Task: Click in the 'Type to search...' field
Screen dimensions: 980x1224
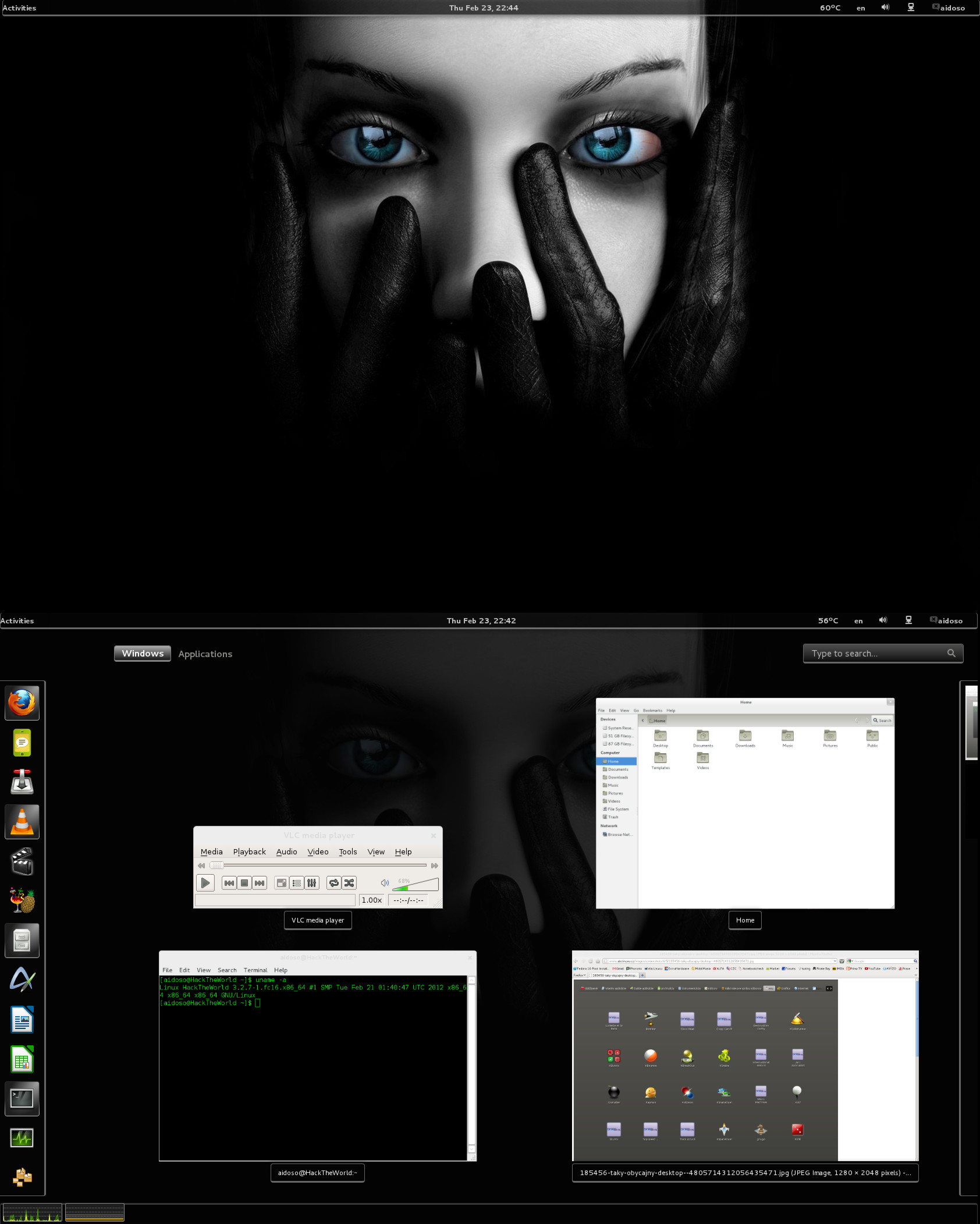Action: (x=883, y=653)
